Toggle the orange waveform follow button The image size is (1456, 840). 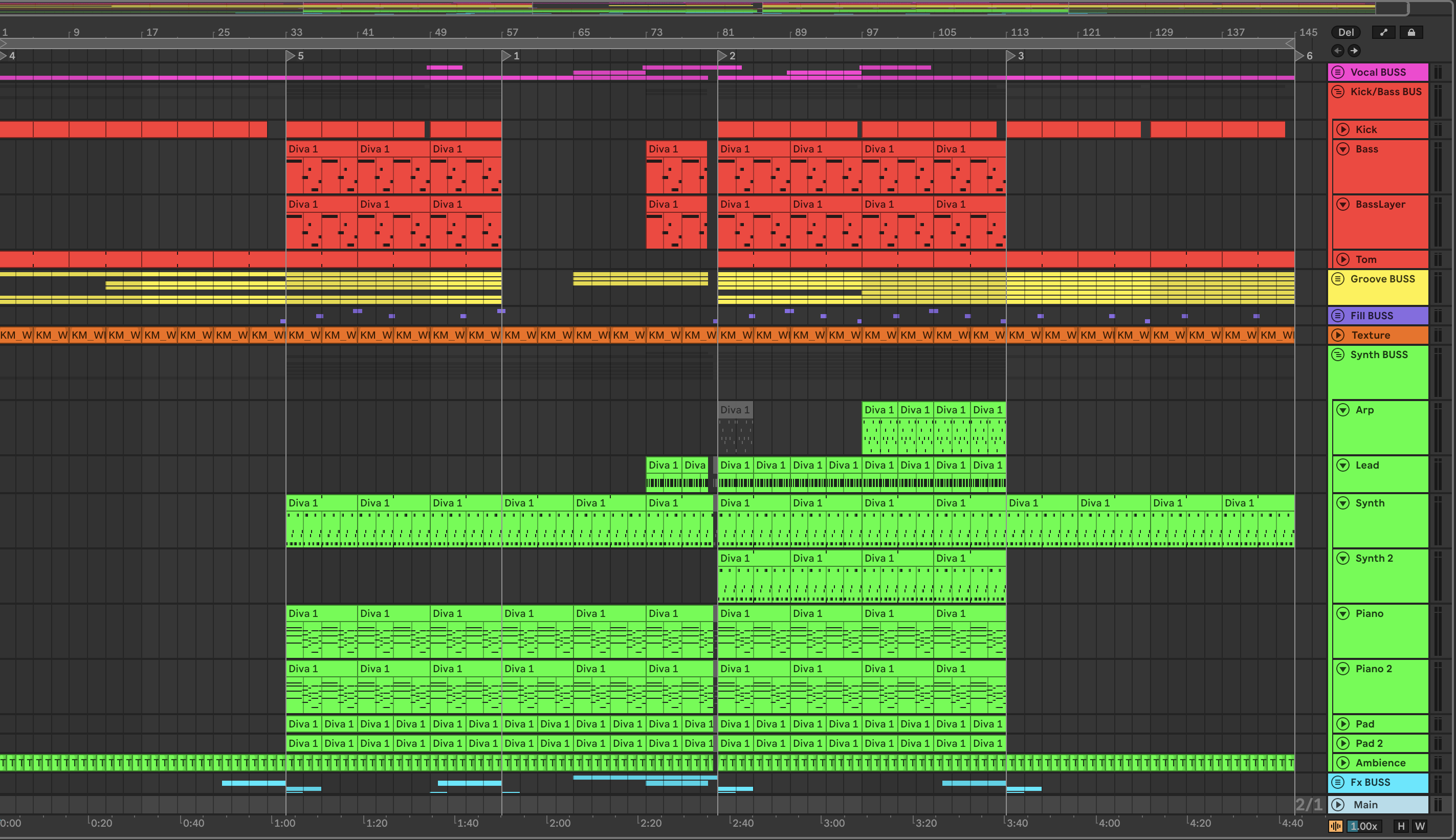[x=1335, y=826]
